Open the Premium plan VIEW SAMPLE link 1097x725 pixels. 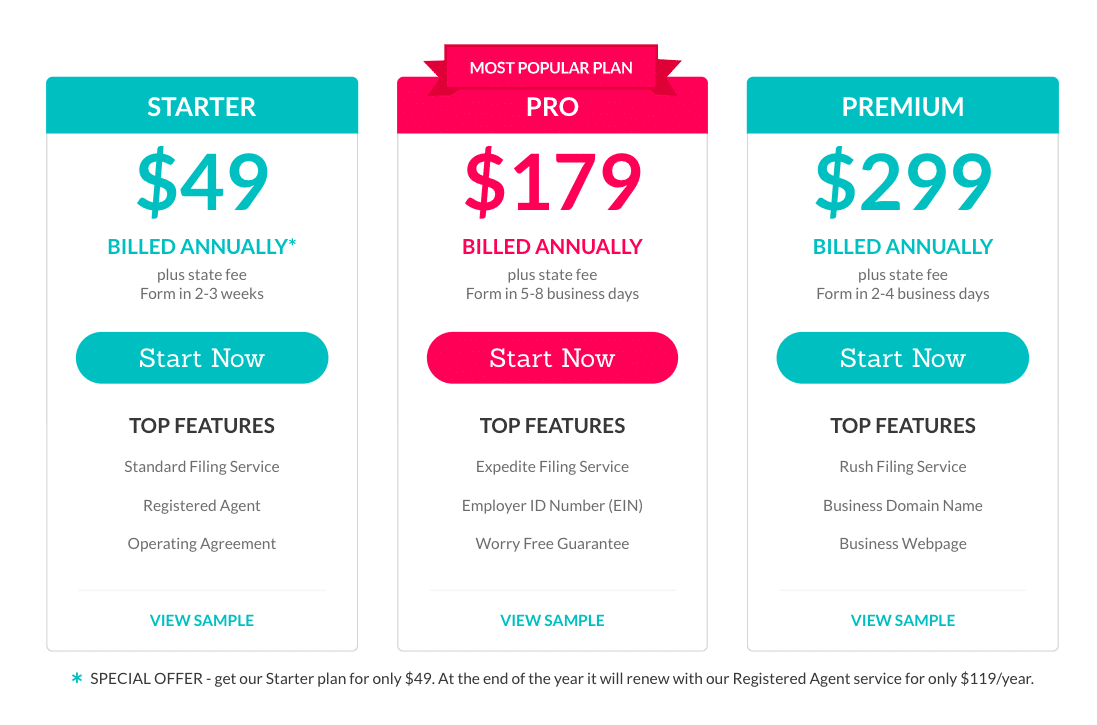point(903,620)
